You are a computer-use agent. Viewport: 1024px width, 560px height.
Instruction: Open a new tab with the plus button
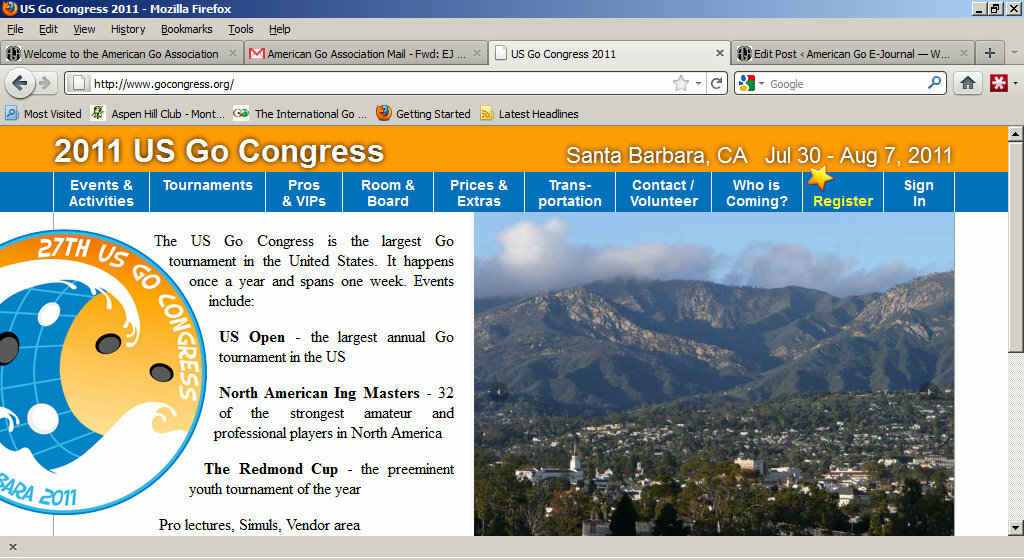pyautogui.click(x=990, y=53)
